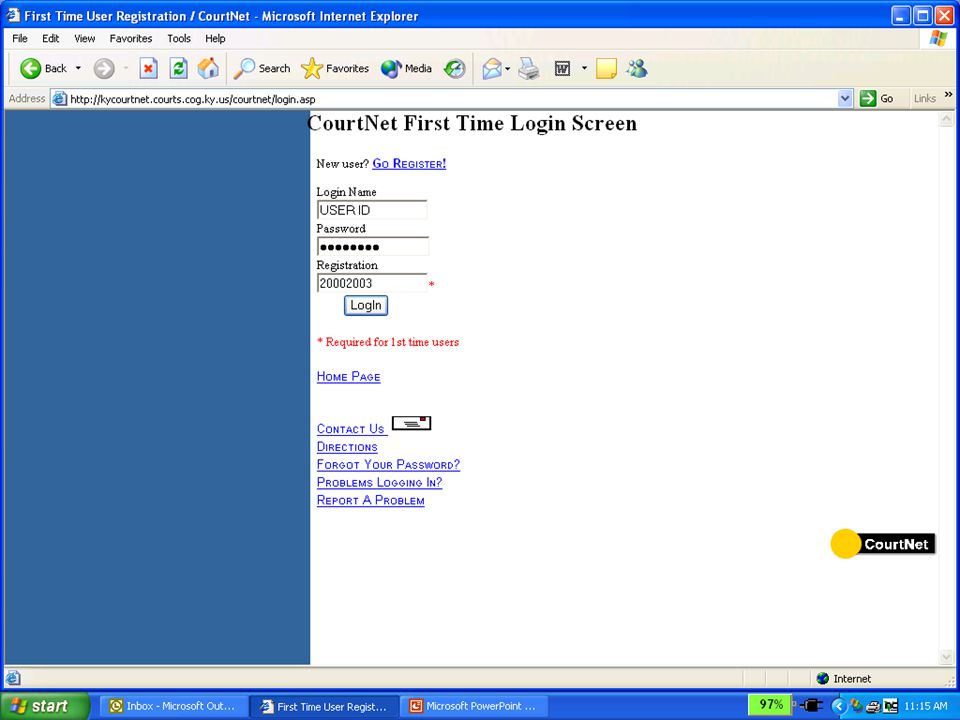Click the yellow Discuss note icon
This screenshot has height=720, width=960.
[606, 69]
